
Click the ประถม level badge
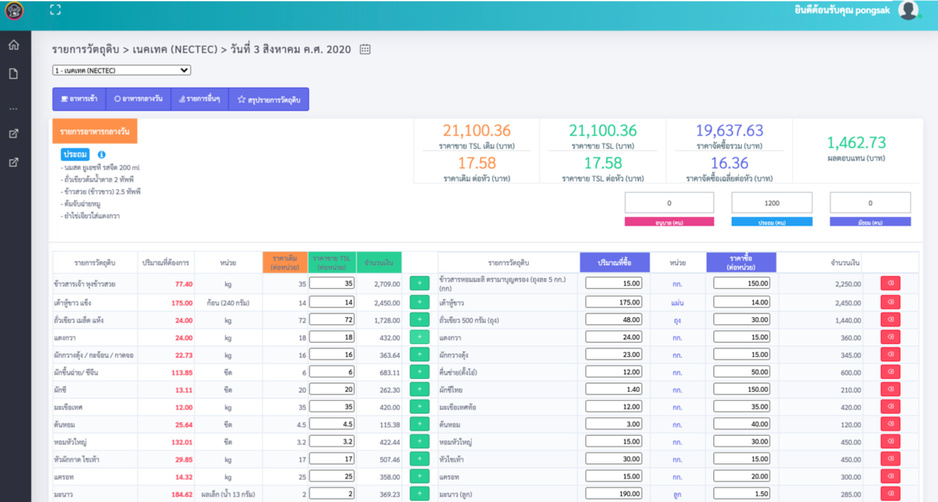click(75, 154)
